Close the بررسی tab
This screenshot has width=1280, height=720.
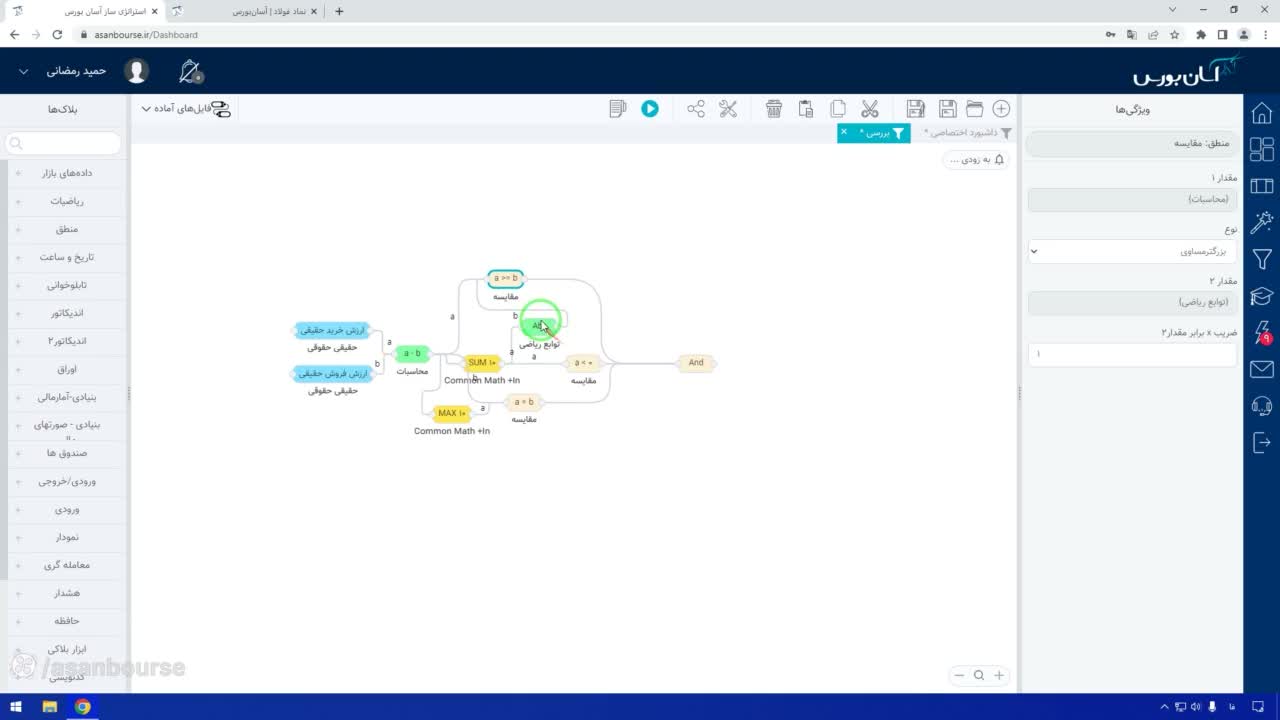pos(844,132)
